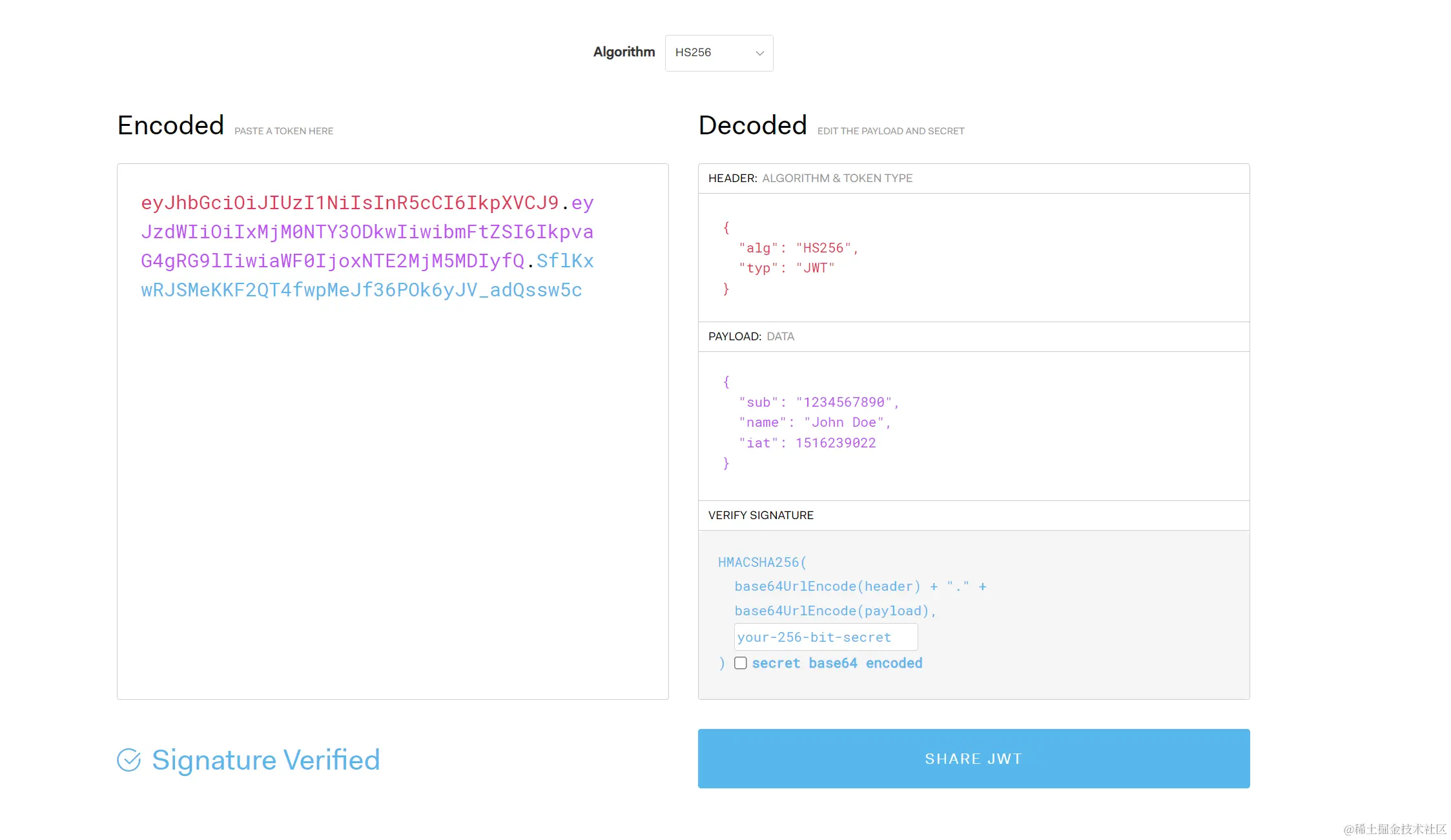Click the red header segment of the token

click(x=349, y=203)
